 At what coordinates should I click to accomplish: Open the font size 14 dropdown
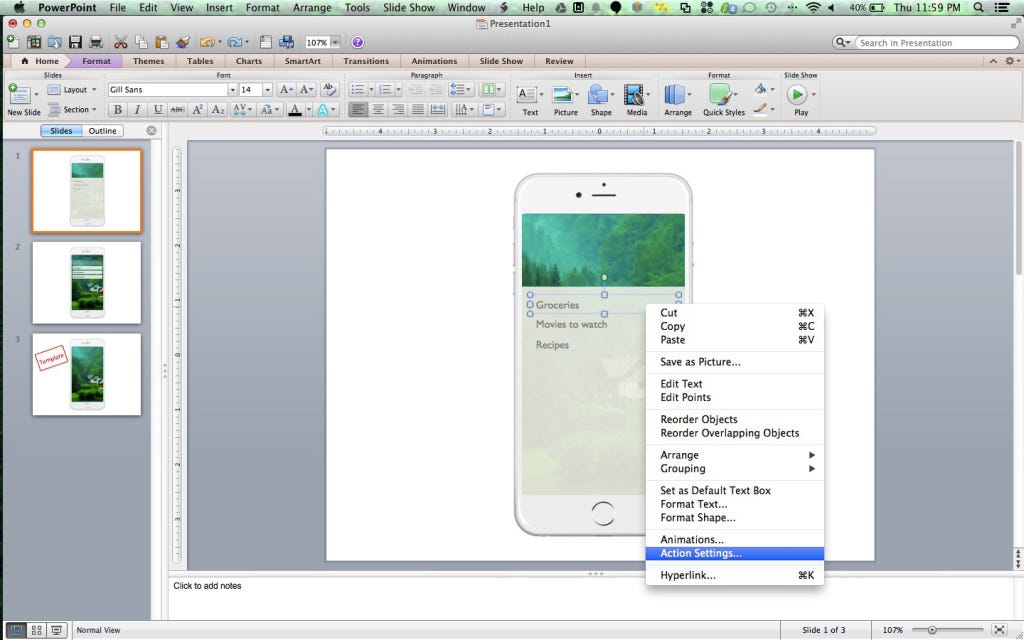tap(267, 89)
